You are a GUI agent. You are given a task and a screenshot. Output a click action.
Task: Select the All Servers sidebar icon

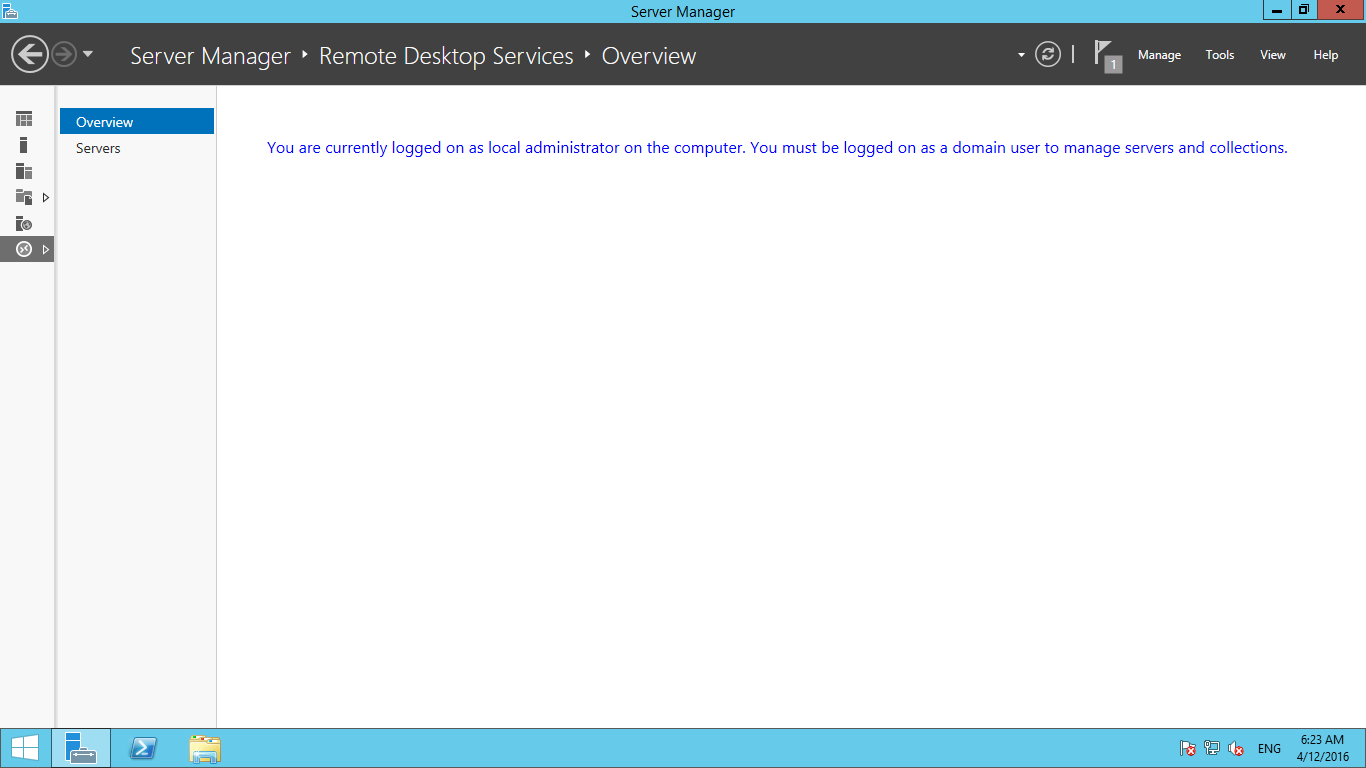(24, 171)
